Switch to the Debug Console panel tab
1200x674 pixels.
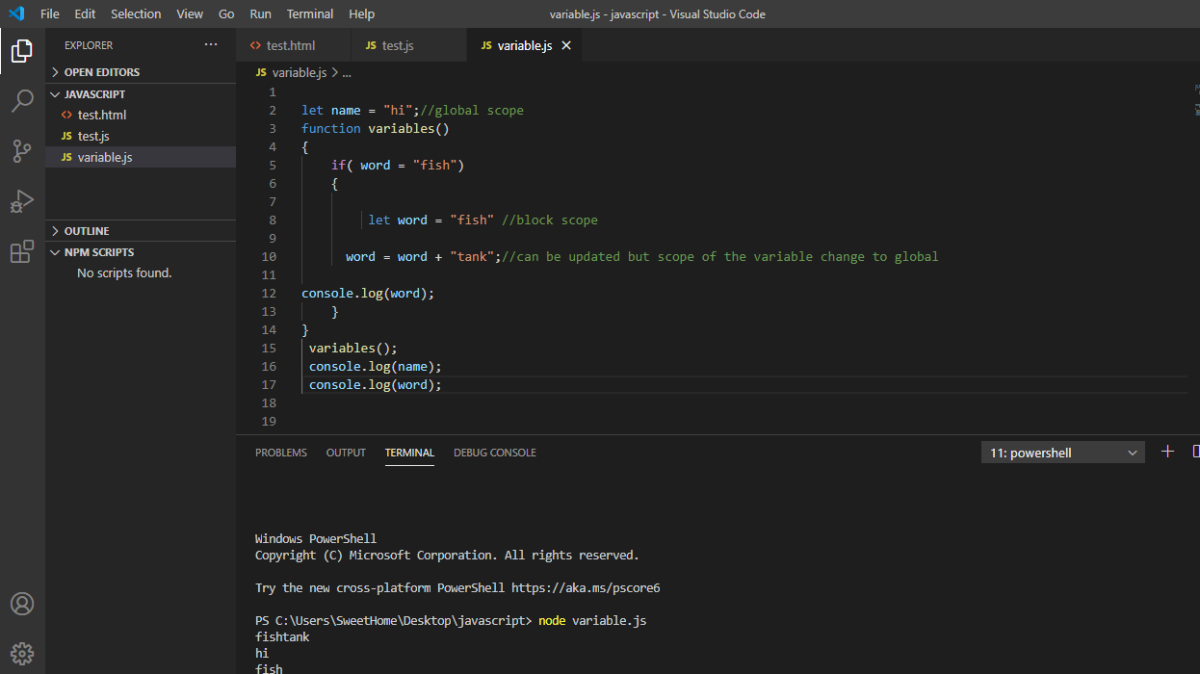tap(494, 453)
